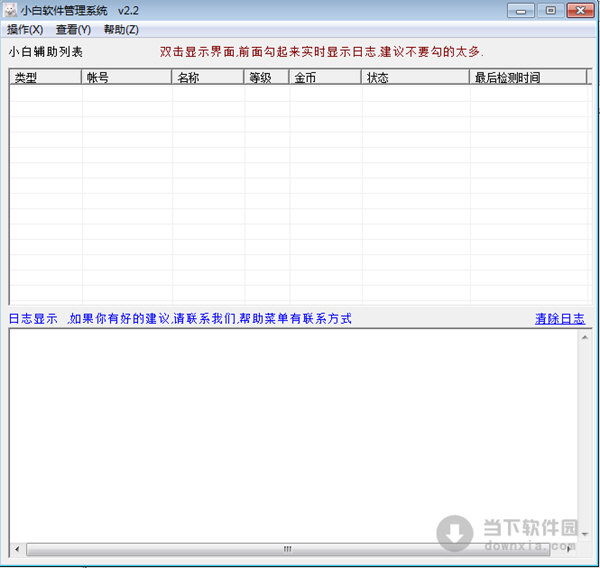The image size is (600, 568).
Task: Click the blue 日志显示 label
Action: pos(33,318)
